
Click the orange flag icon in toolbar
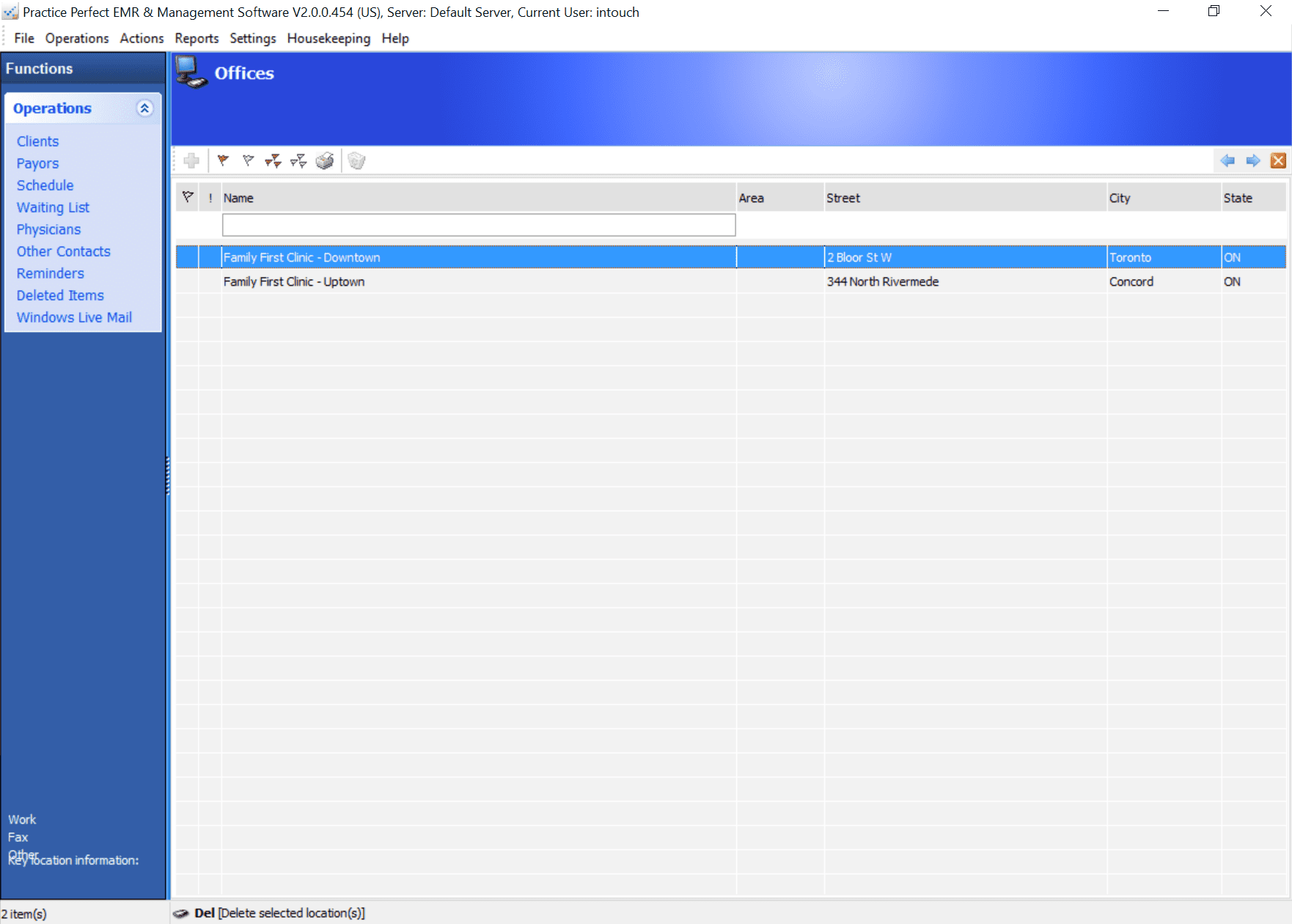pyautogui.click(x=223, y=161)
